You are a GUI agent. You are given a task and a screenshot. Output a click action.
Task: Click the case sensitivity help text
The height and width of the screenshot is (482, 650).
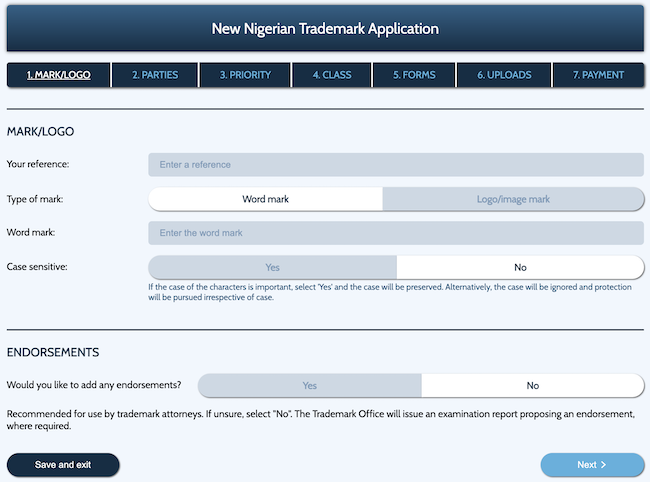click(390, 292)
